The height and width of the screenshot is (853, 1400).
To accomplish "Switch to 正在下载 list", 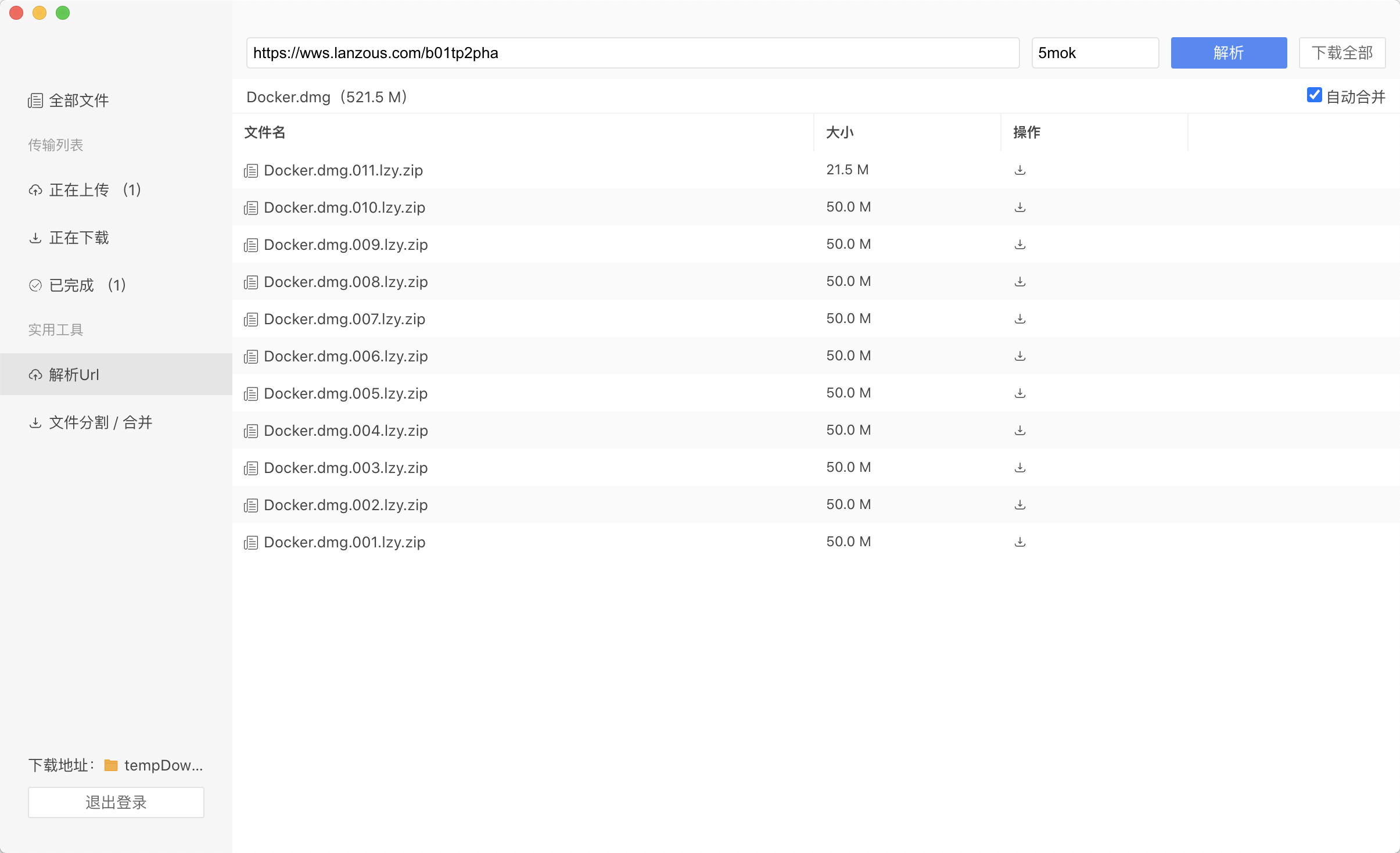I will (79, 238).
